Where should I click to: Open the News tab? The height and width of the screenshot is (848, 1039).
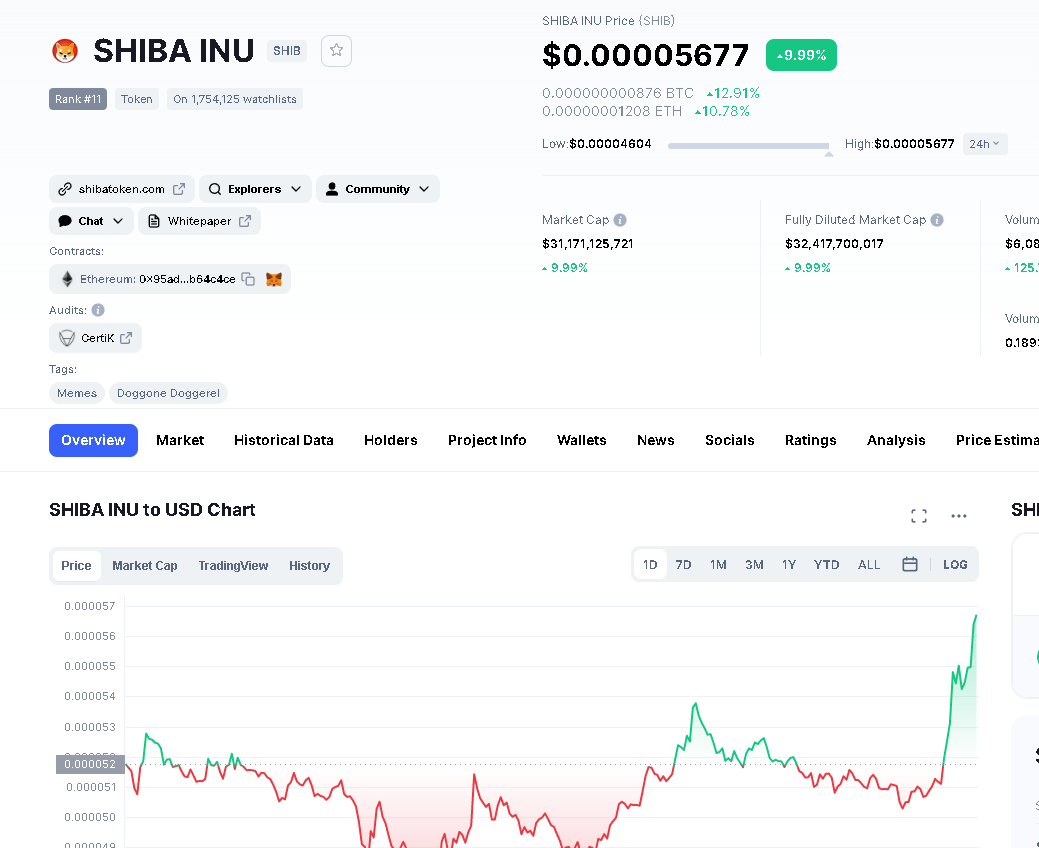[x=656, y=440]
